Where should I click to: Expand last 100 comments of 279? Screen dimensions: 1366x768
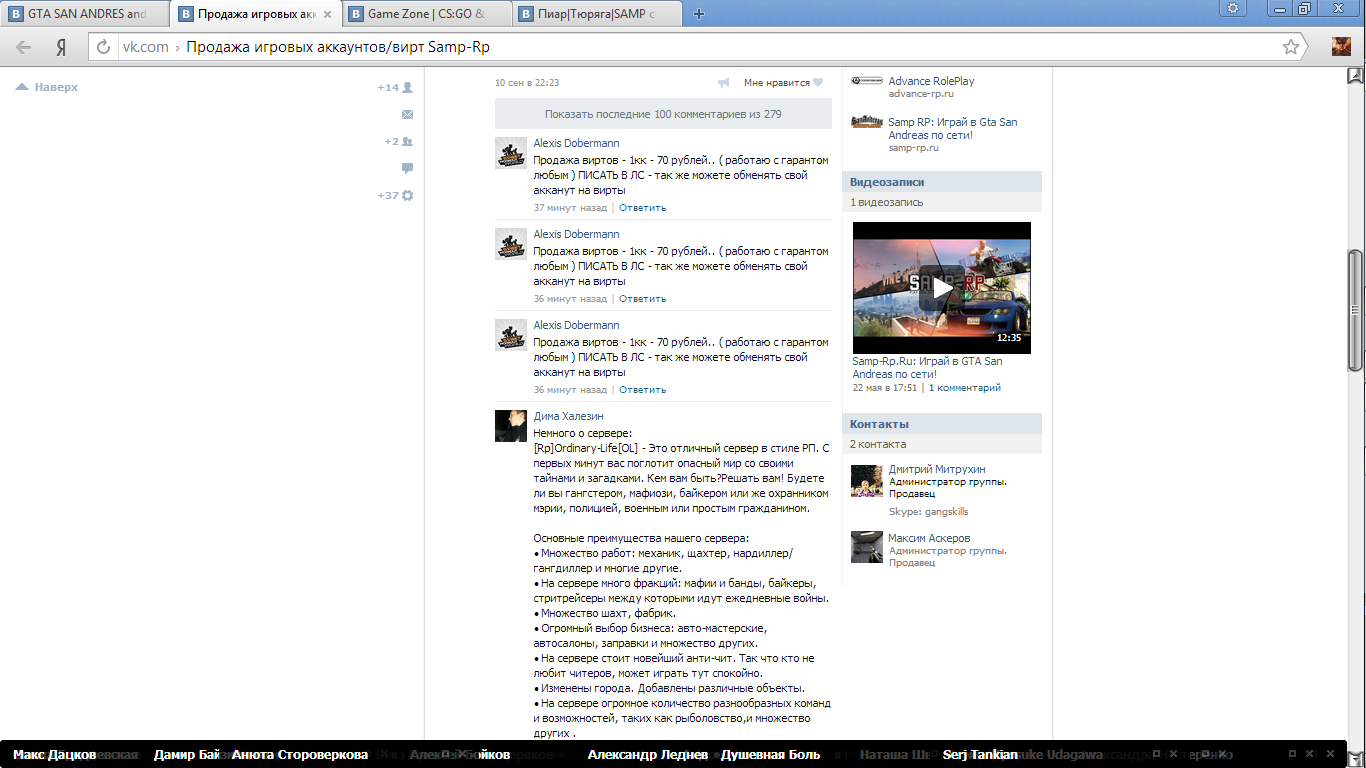663,114
